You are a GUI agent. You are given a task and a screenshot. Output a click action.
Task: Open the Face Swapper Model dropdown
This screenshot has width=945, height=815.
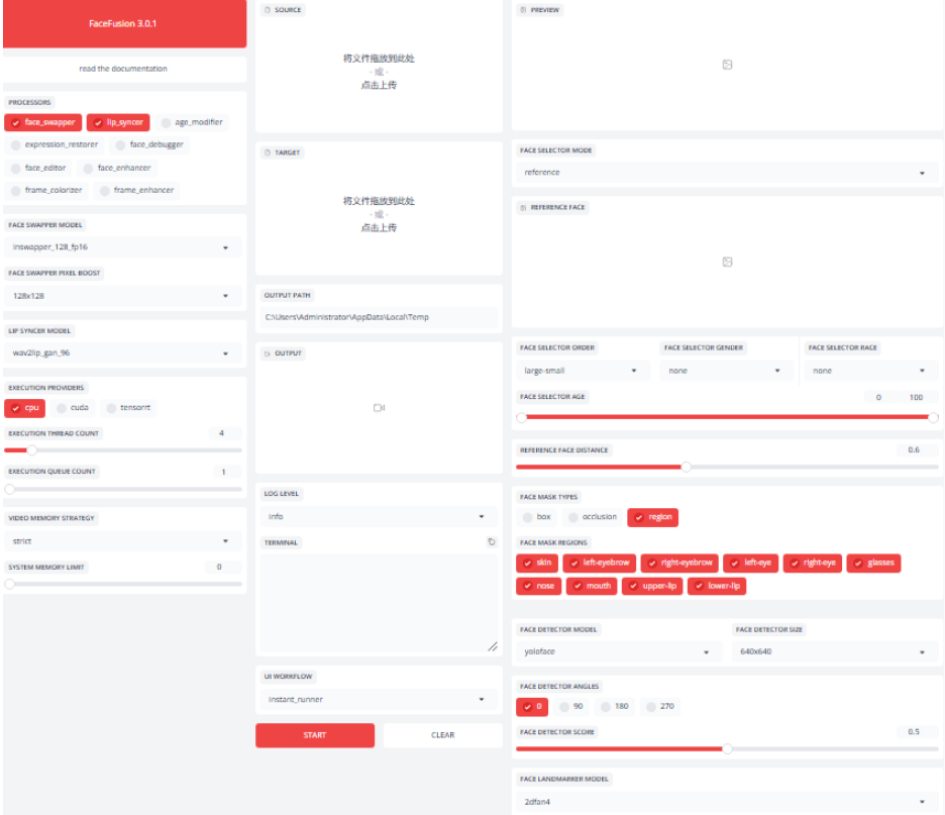pyautogui.click(x=123, y=247)
